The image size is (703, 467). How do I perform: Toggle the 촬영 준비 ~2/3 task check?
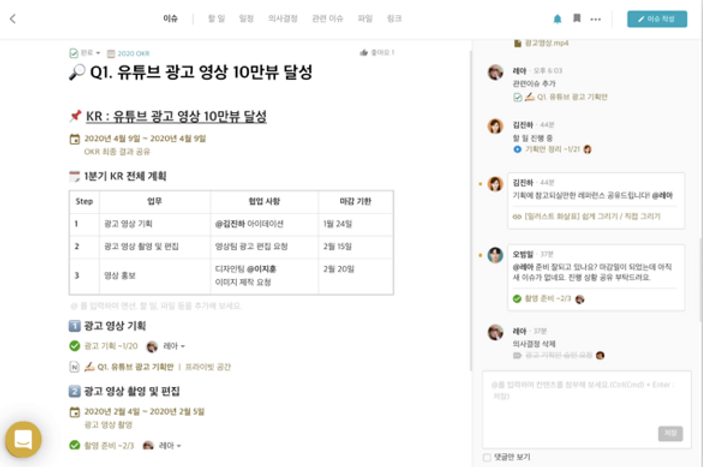tap(74, 445)
